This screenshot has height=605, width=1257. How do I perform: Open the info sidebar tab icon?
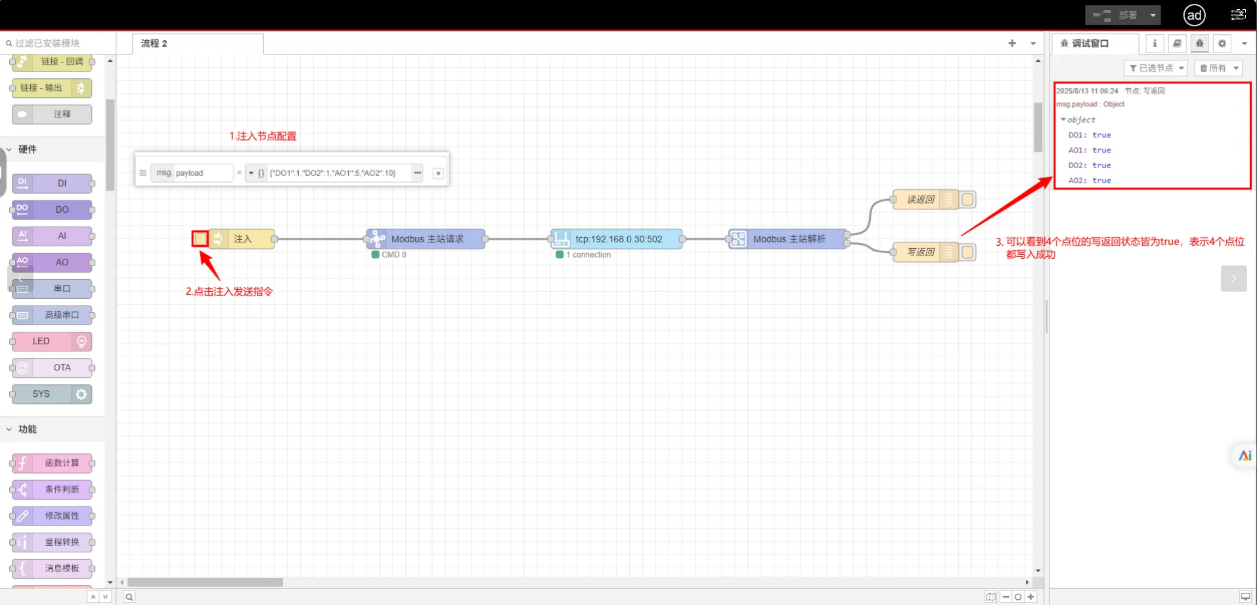click(1155, 43)
